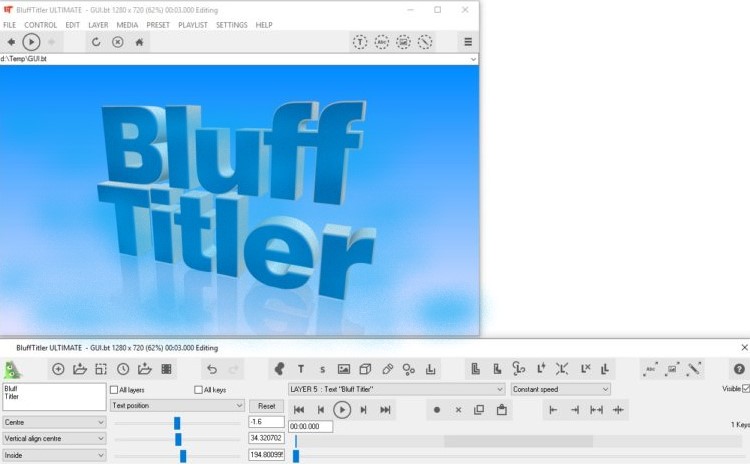Click the back arrow in the top toolbar
The height and width of the screenshot is (464, 750).
click(x=11, y=42)
